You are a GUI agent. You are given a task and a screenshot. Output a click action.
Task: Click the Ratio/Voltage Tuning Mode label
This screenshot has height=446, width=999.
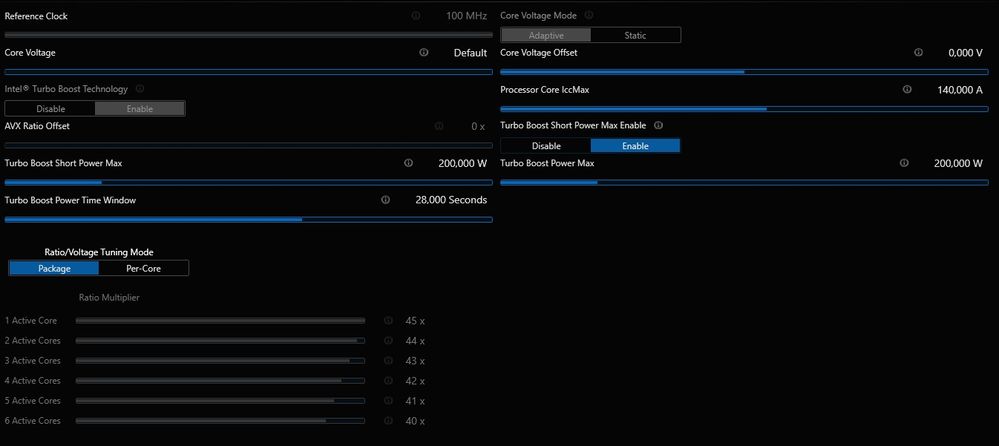tap(99, 252)
